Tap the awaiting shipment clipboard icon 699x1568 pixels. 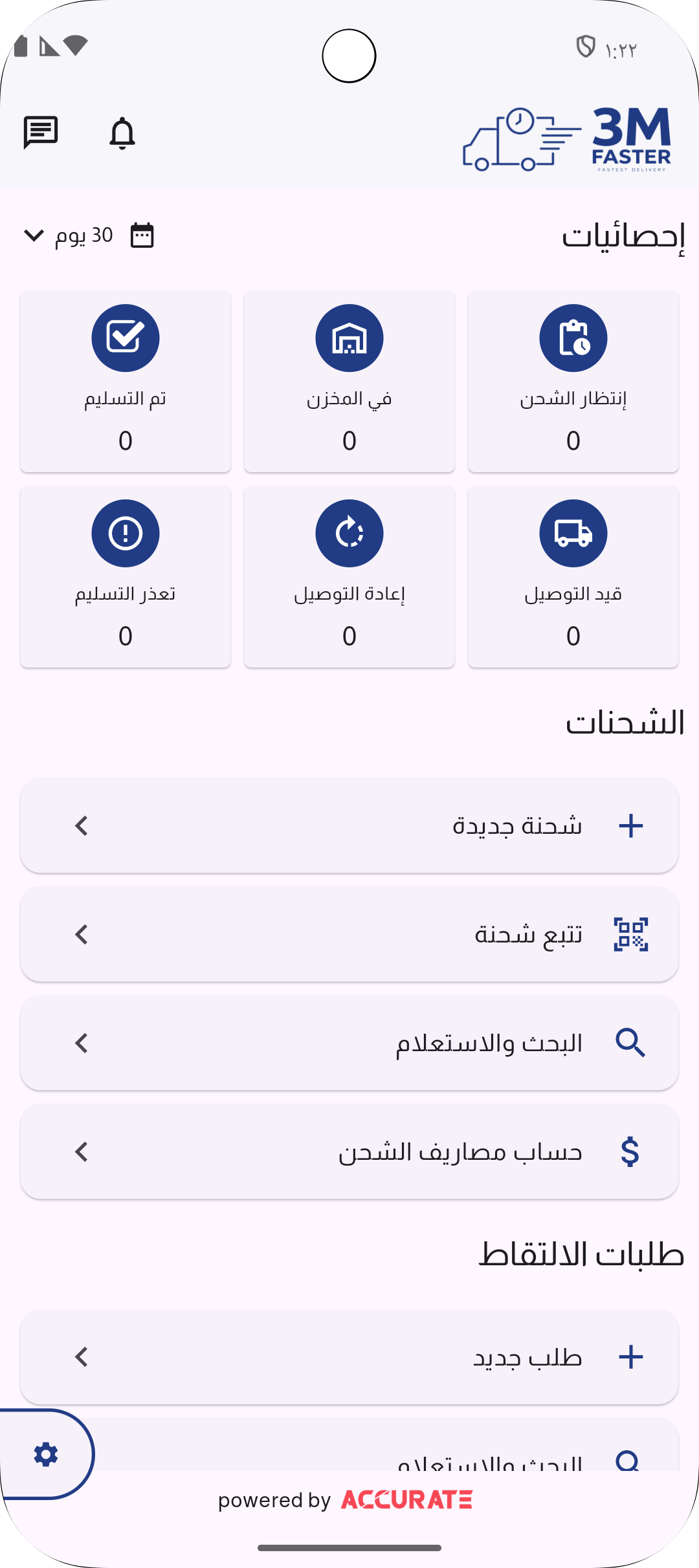coord(573,338)
